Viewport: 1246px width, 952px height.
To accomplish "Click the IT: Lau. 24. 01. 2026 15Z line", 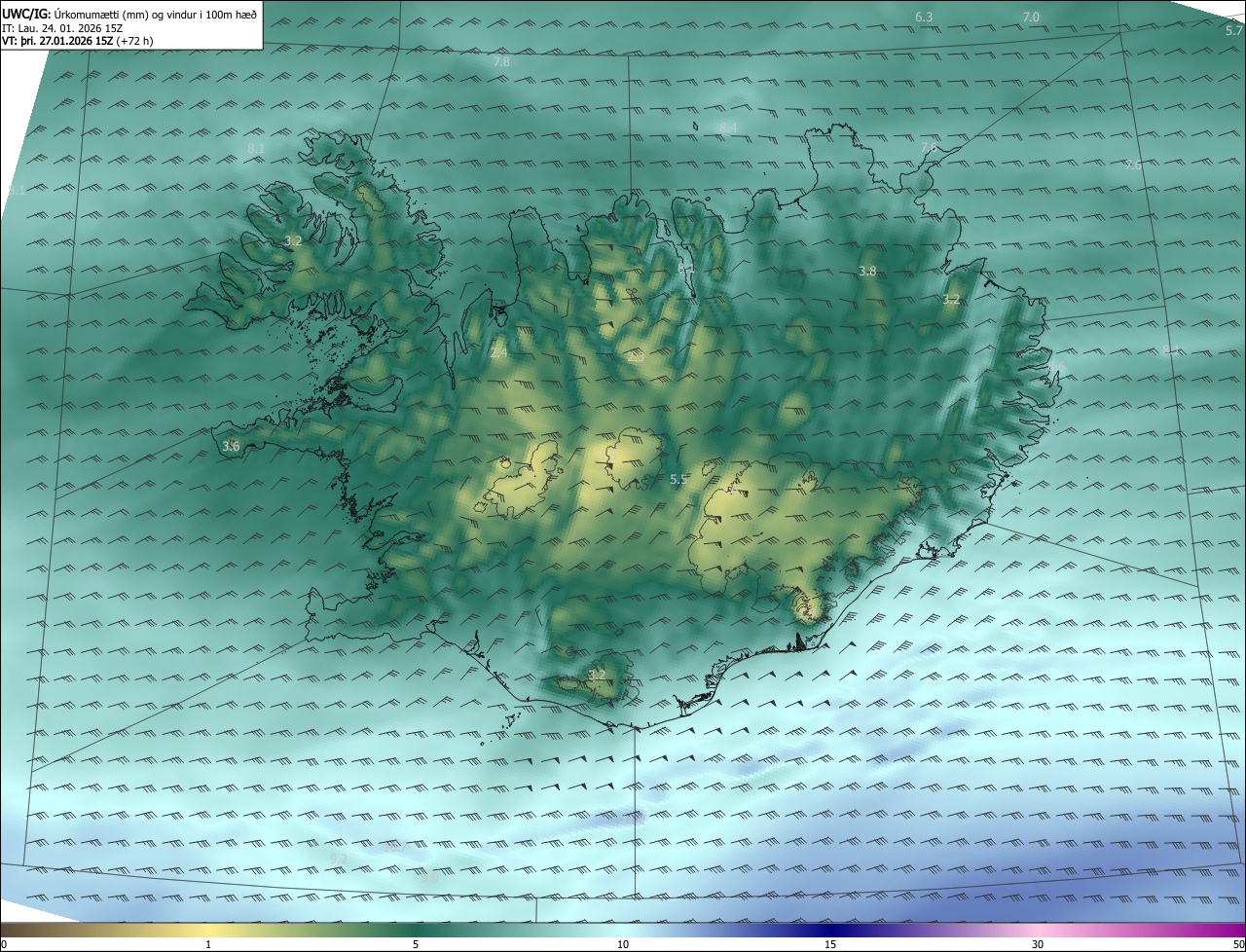I will (62, 28).
